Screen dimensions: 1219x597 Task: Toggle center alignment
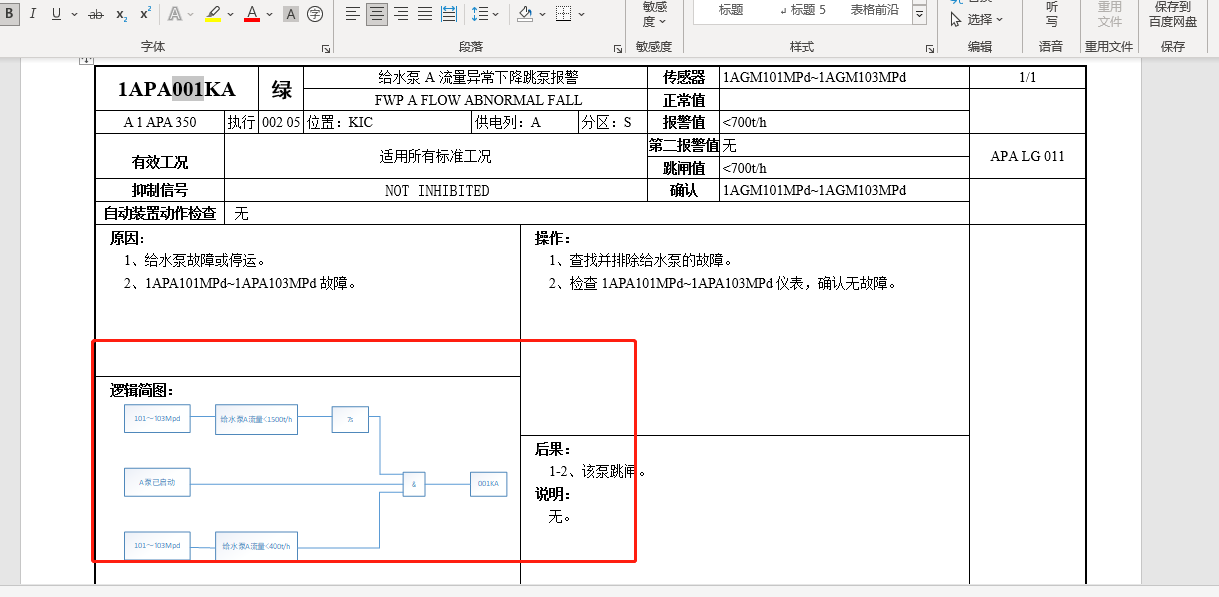[377, 14]
